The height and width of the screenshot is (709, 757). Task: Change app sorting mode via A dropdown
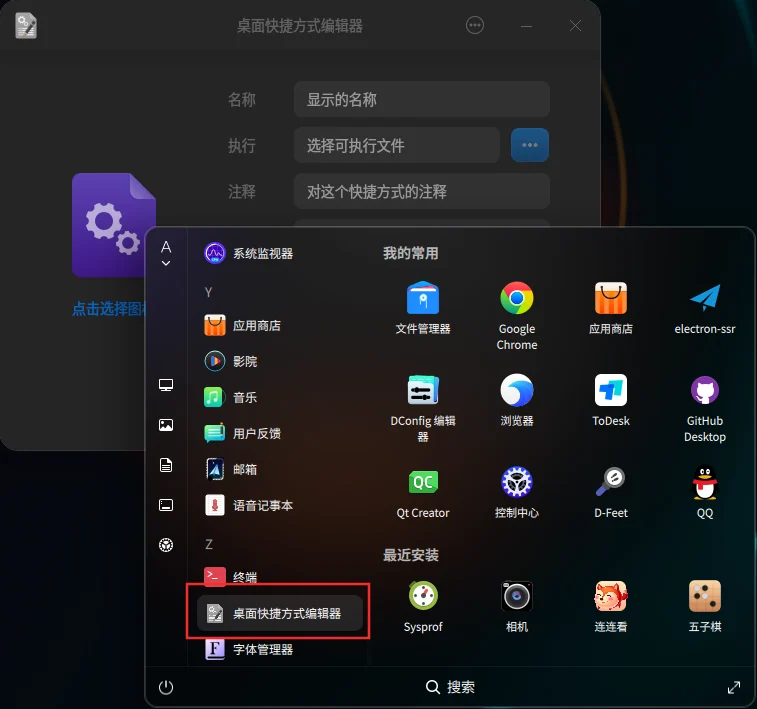point(166,253)
